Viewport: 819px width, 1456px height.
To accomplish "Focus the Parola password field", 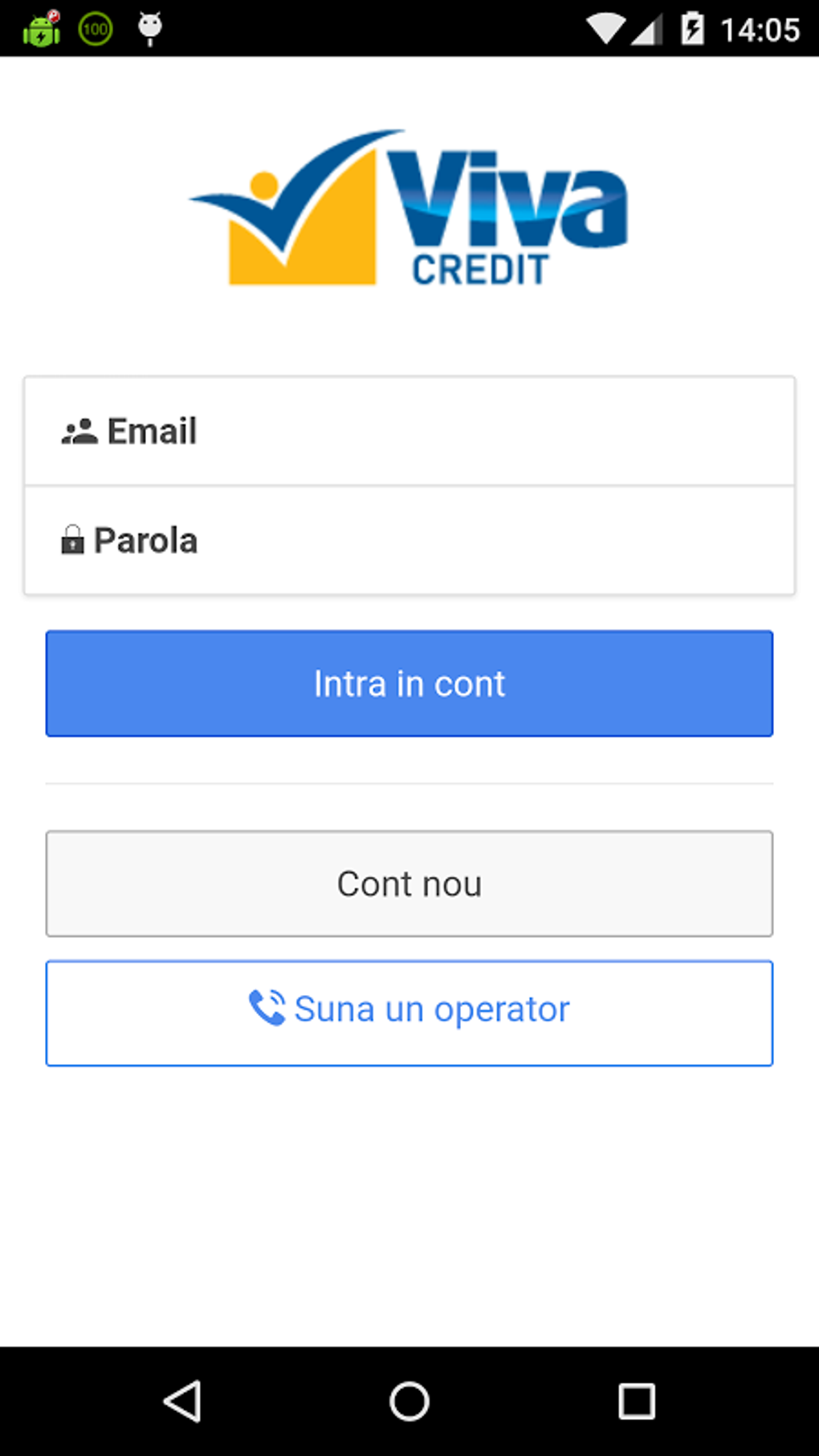I will point(450,540).
